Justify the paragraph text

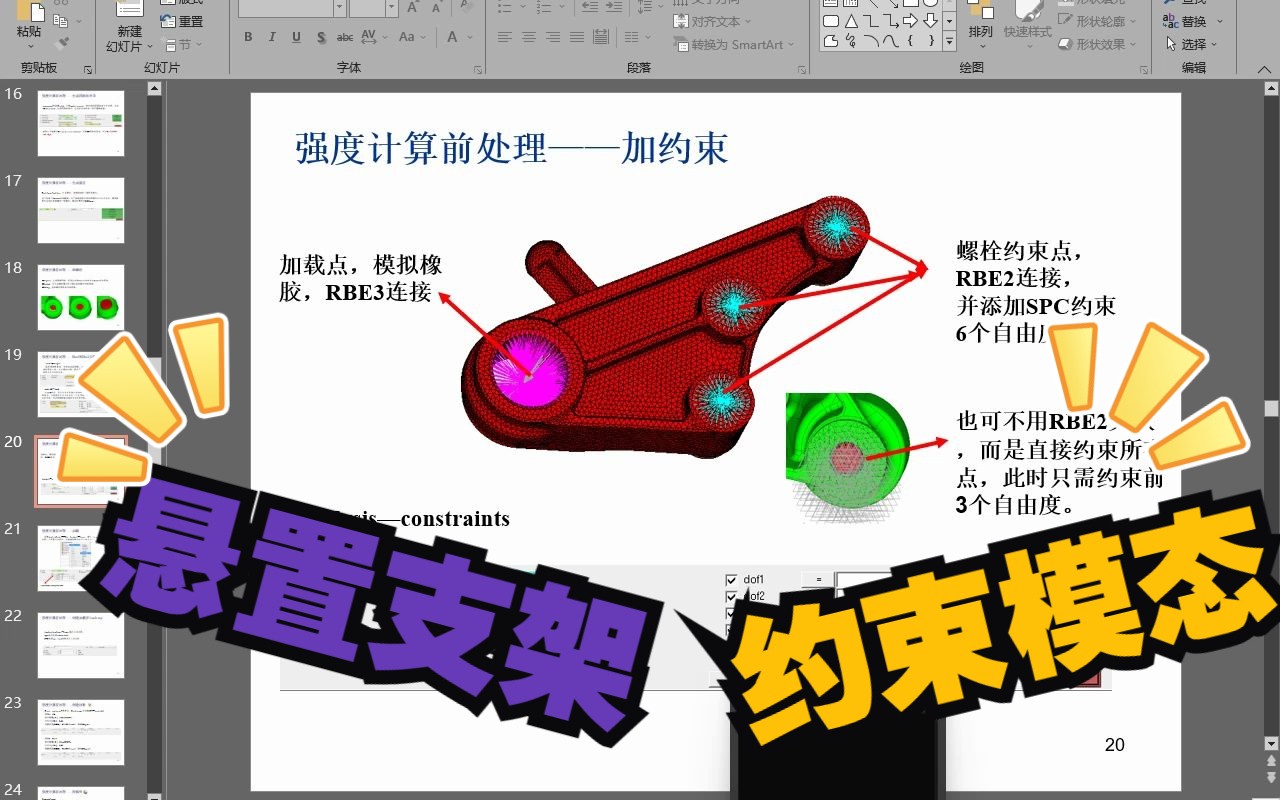click(x=577, y=37)
